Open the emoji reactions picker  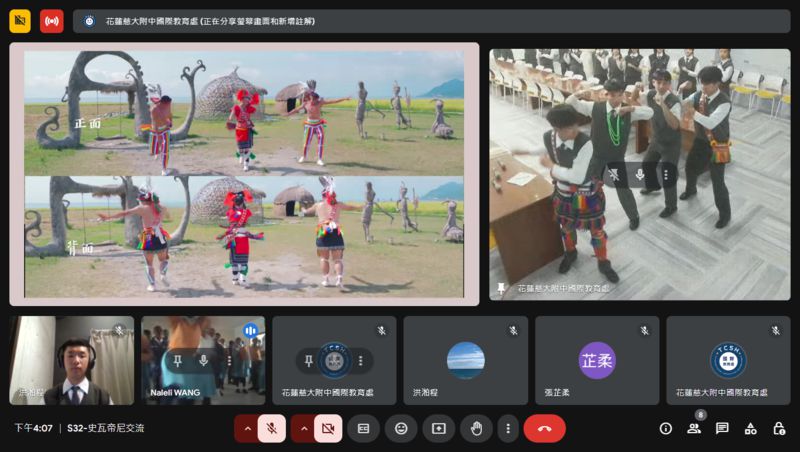pos(401,428)
